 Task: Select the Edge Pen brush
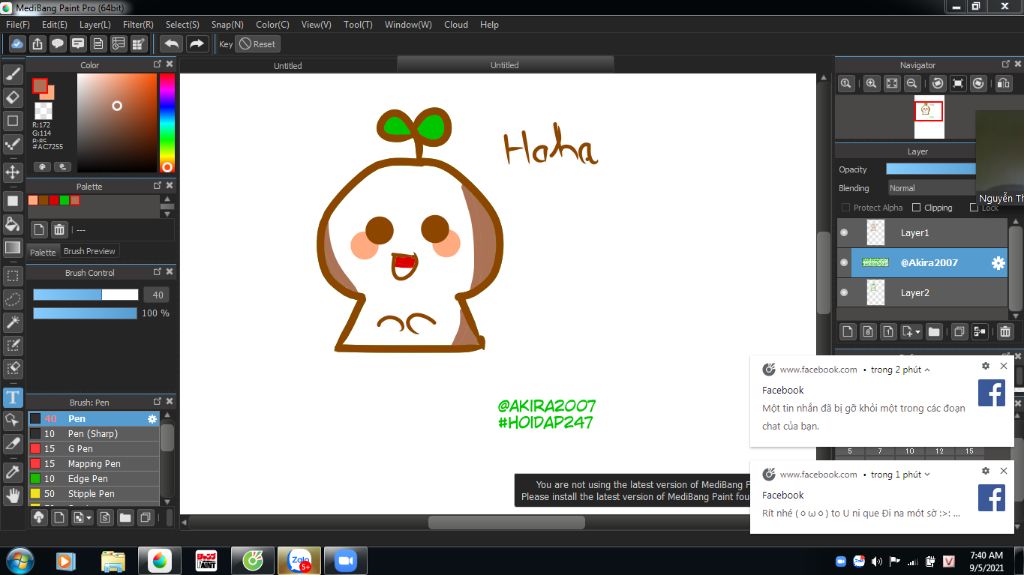[94, 479]
